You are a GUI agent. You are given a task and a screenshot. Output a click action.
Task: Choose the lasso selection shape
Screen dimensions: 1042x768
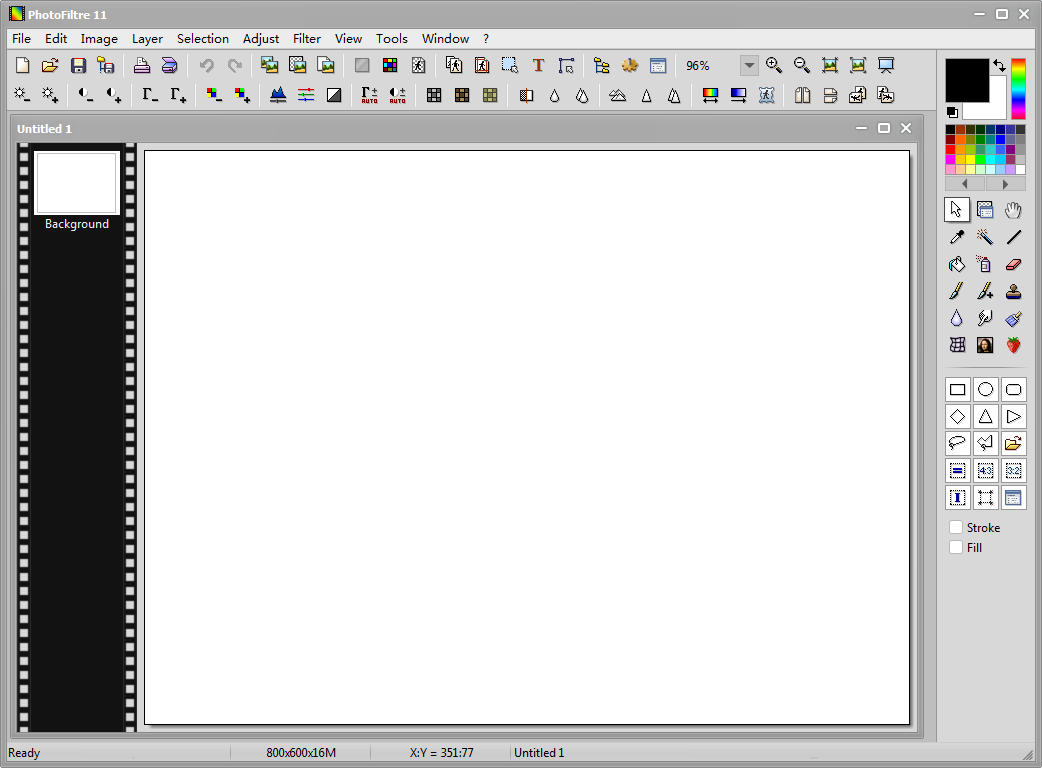(958, 443)
